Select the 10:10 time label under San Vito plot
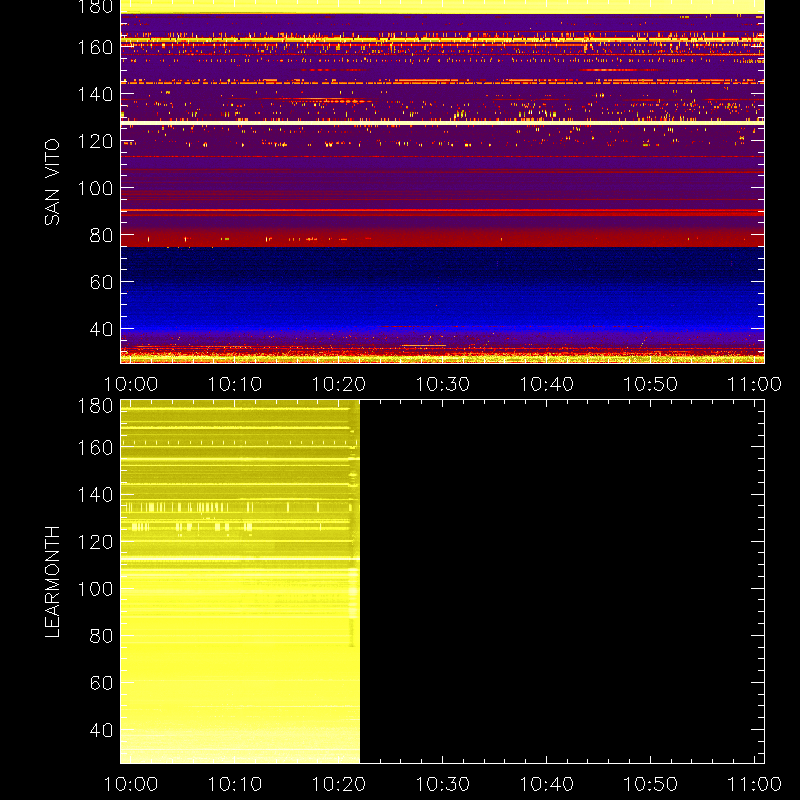Screen dimensions: 800x800 click(x=235, y=384)
